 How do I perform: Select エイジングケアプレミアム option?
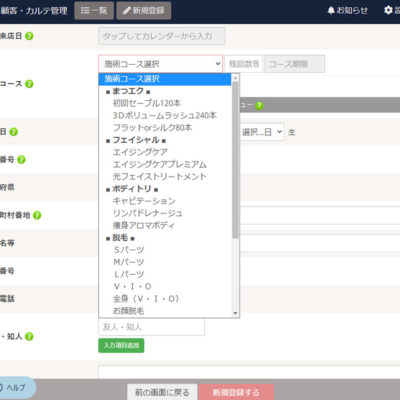coord(160,164)
